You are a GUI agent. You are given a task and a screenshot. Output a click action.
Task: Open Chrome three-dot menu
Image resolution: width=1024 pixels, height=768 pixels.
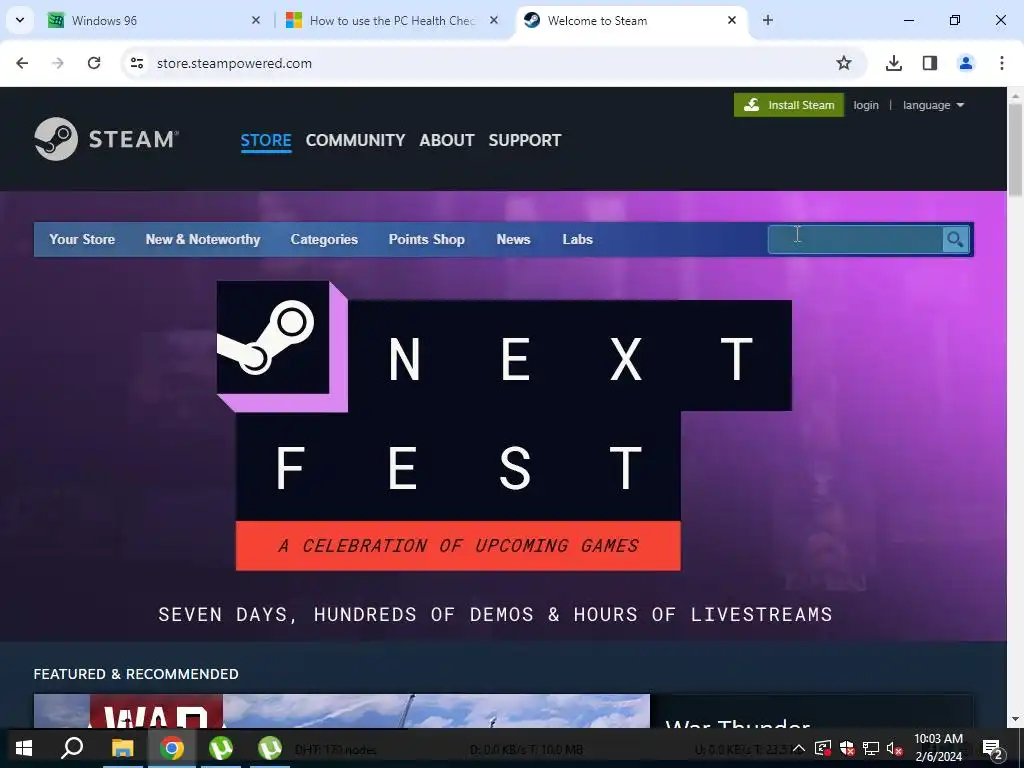[x=1001, y=63]
